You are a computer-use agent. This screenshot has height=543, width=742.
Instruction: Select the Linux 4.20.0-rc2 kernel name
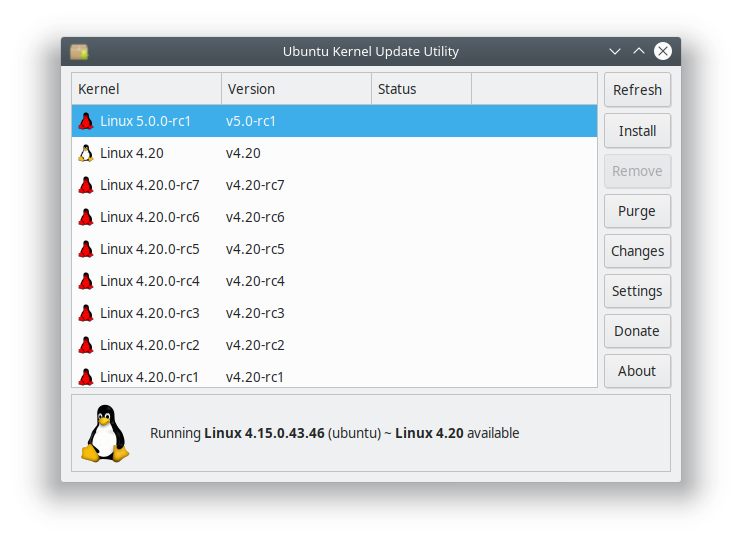[150, 345]
